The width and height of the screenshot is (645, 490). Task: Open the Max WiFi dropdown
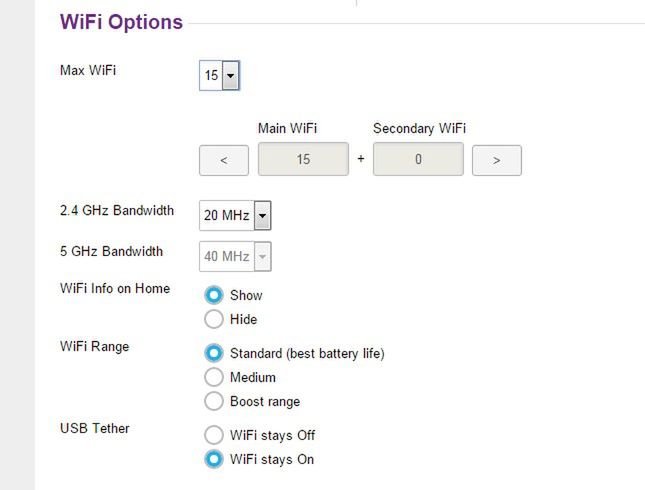tap(219, 76)
